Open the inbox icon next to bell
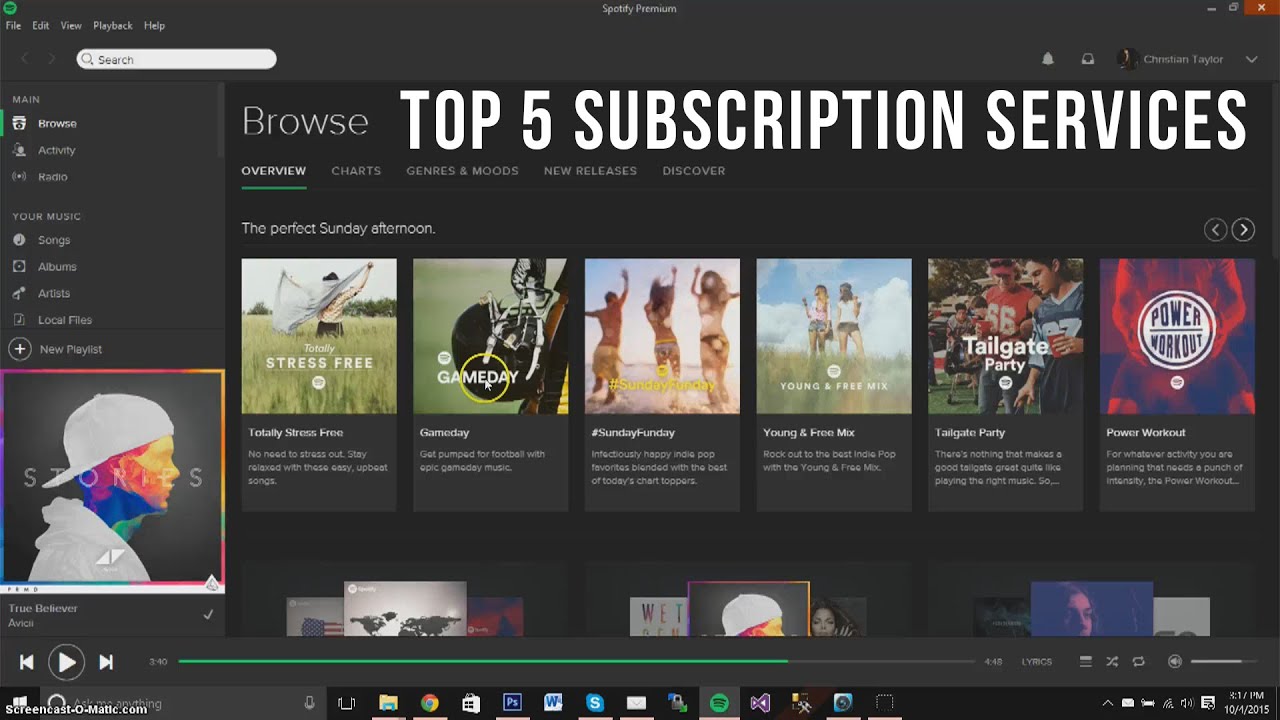 1088,59
